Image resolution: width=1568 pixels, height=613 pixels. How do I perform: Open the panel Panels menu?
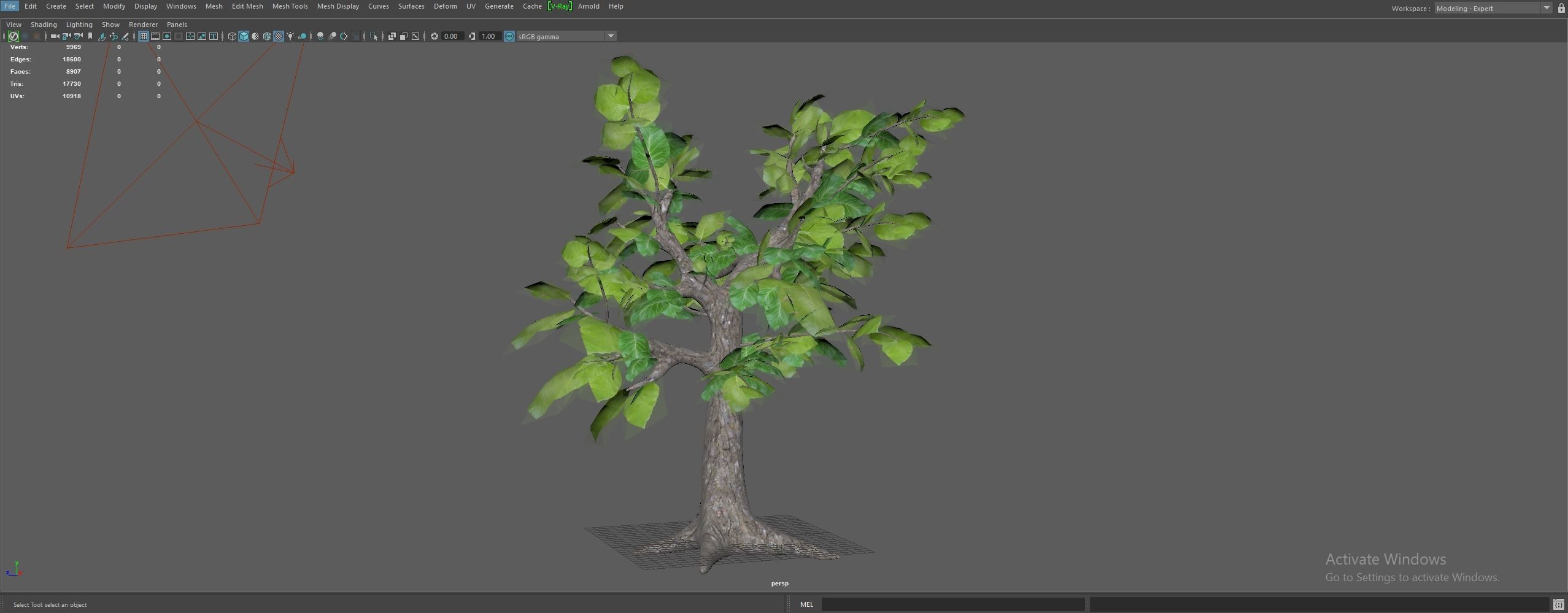click(x=177, y=25)
